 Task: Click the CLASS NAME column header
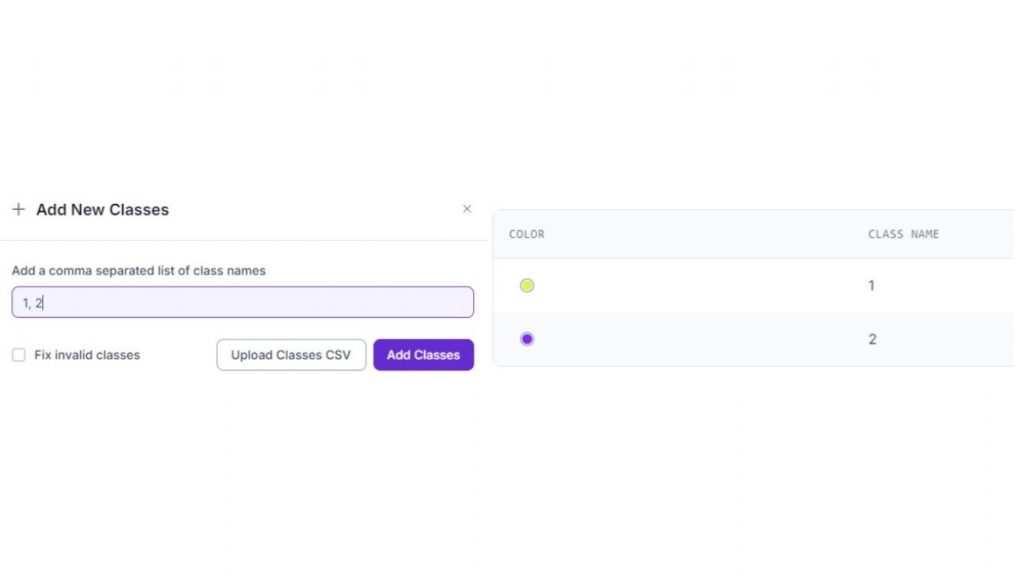903,234
